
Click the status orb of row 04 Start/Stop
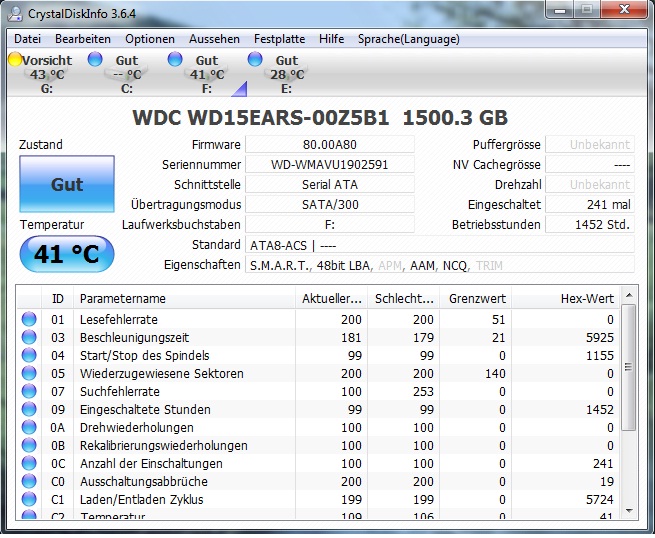(x=29, y=355)
